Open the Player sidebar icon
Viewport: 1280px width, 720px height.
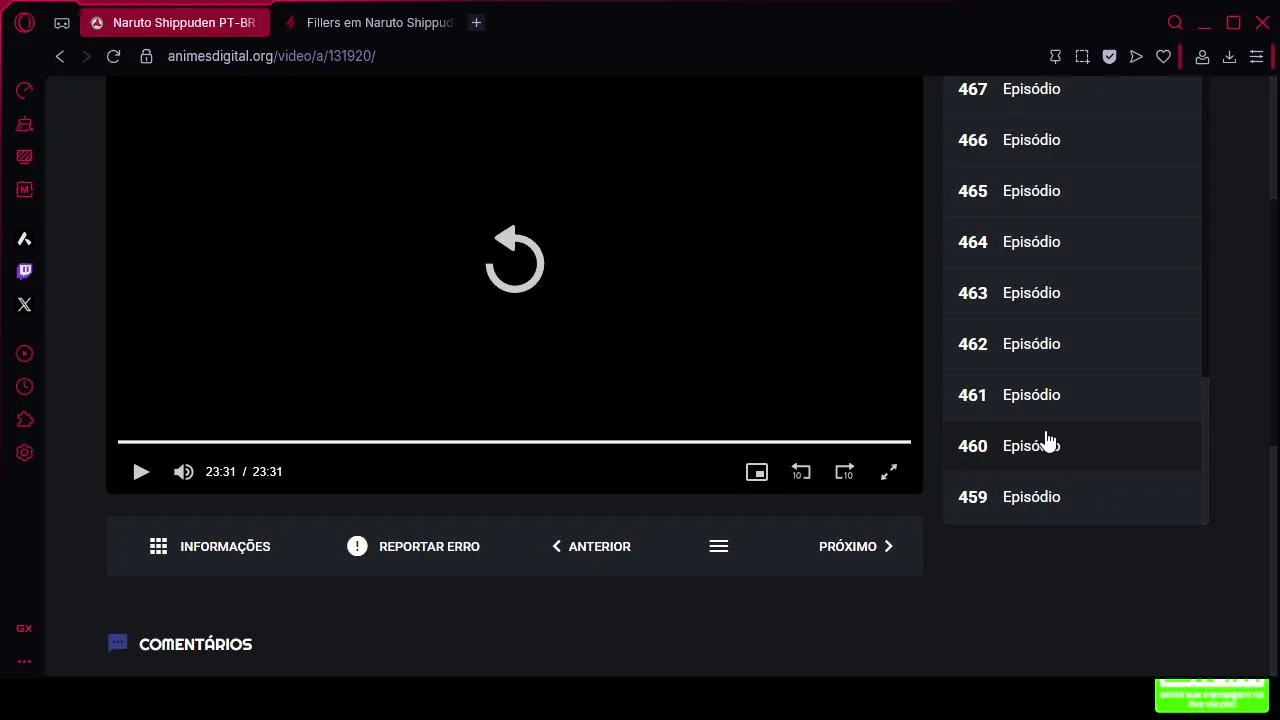(25, 354)
